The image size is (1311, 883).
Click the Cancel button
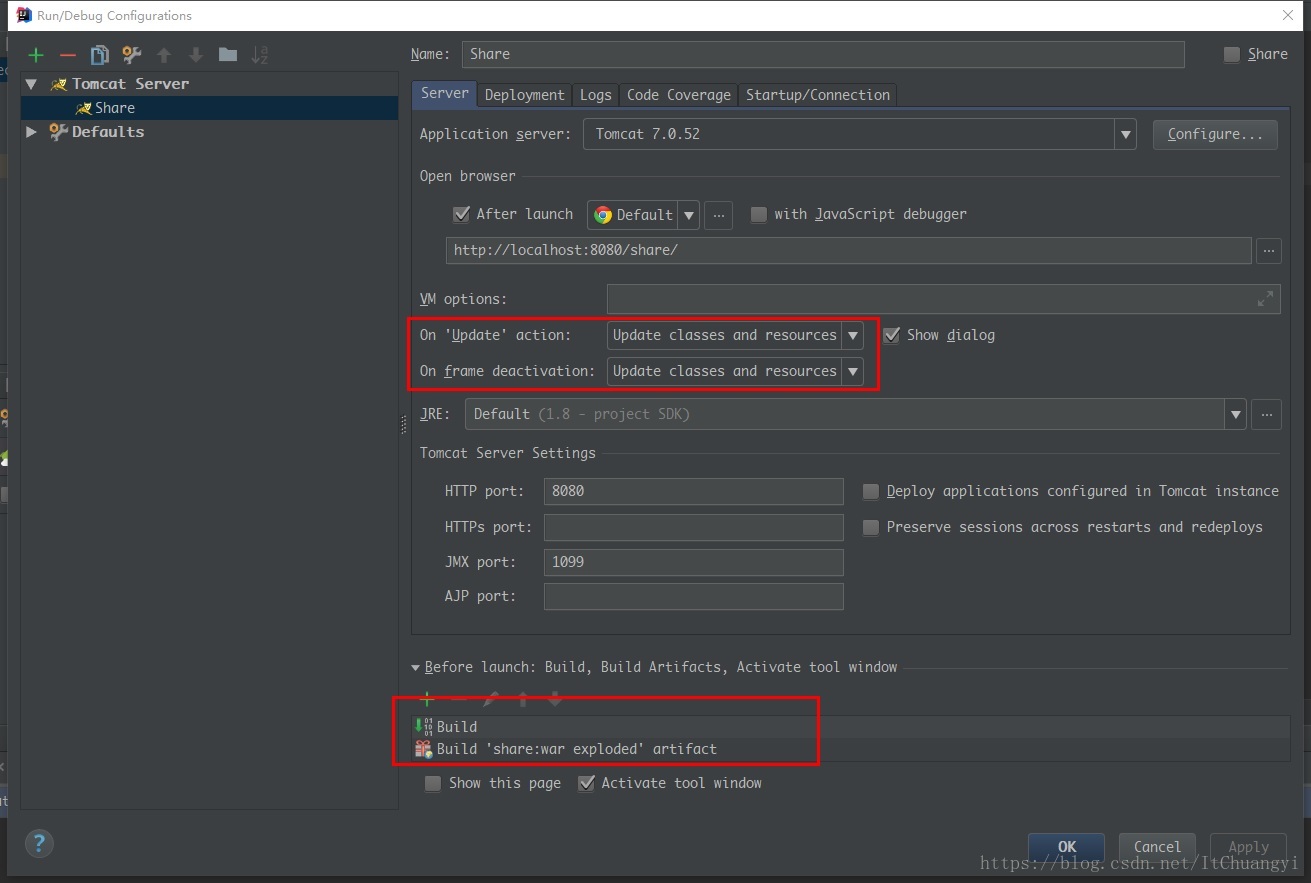1157,846
